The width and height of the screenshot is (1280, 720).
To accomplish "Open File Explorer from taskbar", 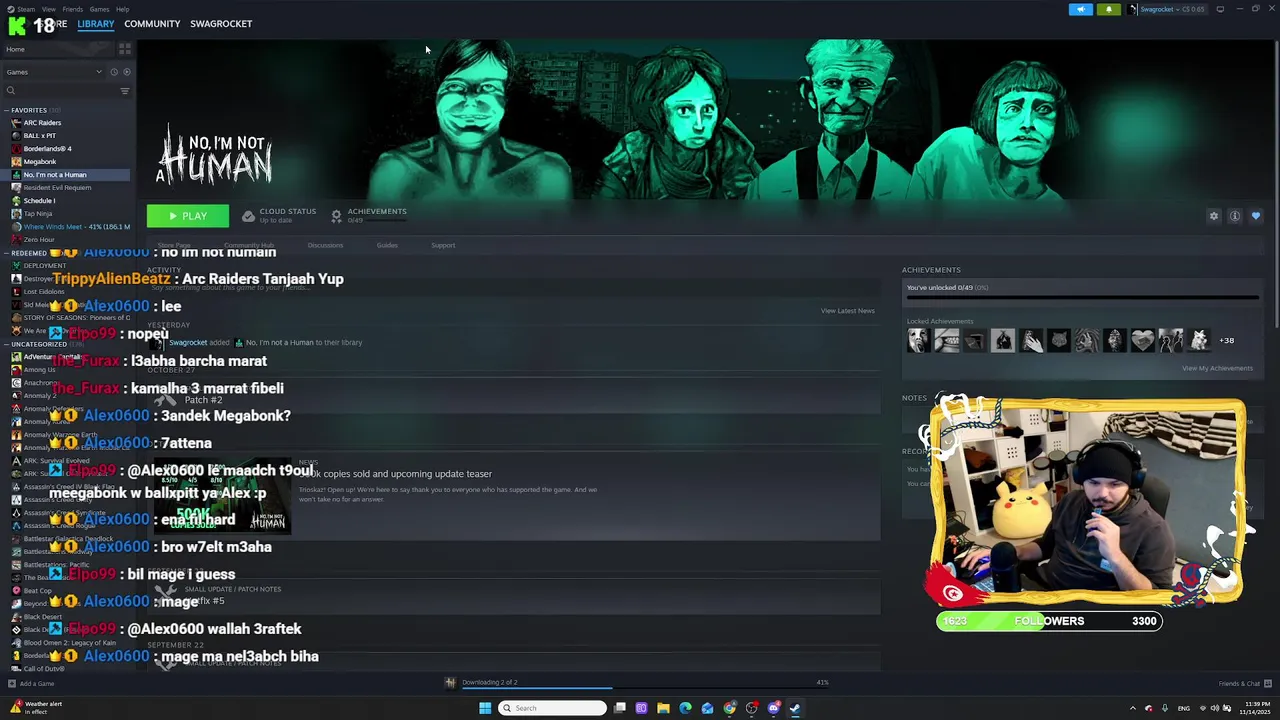I will [x=663, y=708].
